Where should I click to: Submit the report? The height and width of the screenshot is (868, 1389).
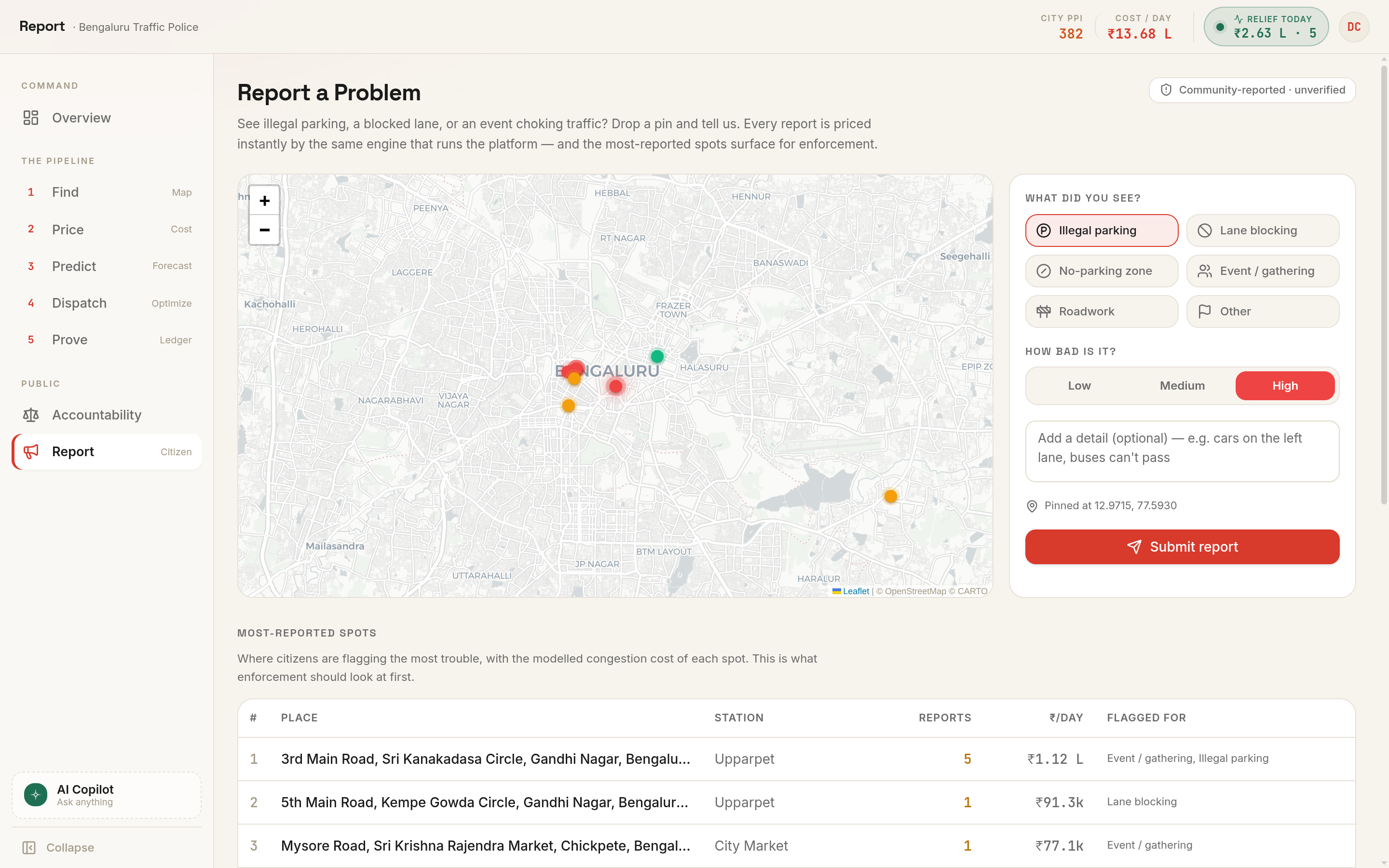(1182, 546)
